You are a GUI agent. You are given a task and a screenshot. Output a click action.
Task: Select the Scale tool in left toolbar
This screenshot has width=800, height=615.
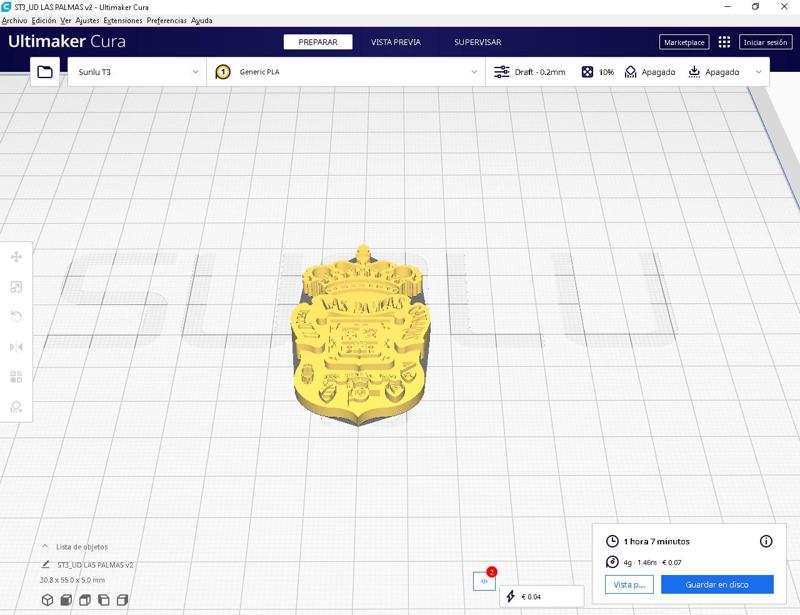tap(16, 287)
